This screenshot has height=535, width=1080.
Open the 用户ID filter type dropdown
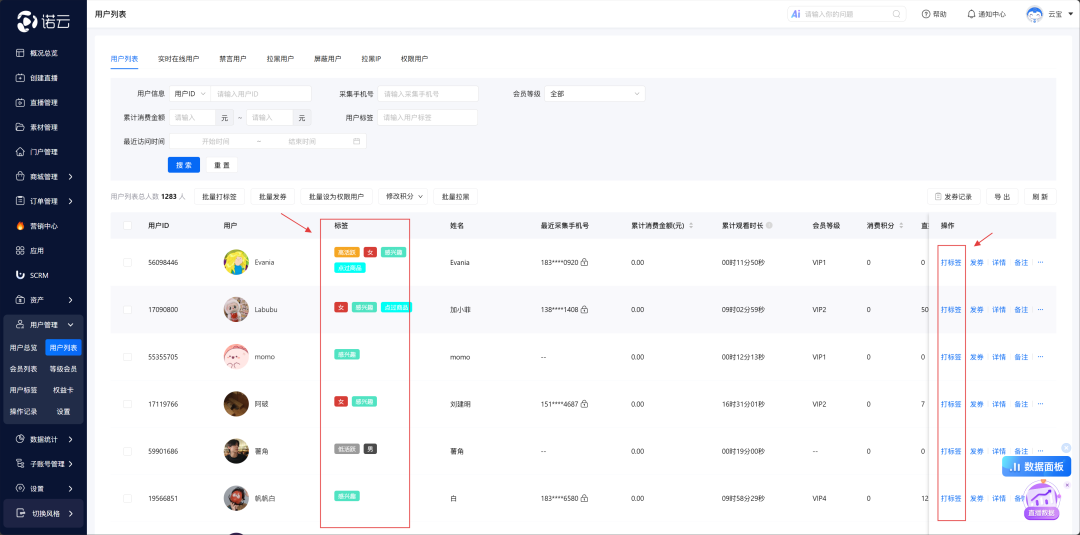tap(190, 94)
